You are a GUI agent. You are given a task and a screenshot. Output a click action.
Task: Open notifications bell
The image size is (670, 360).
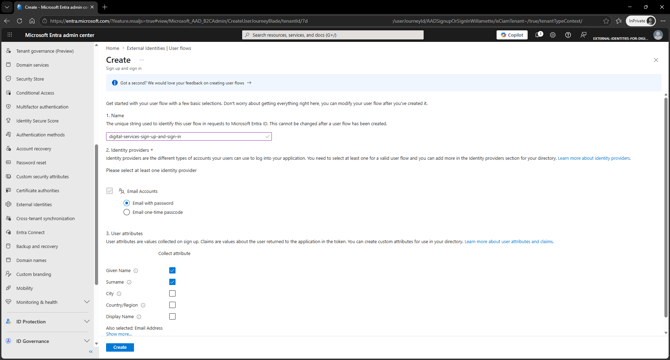539,35
